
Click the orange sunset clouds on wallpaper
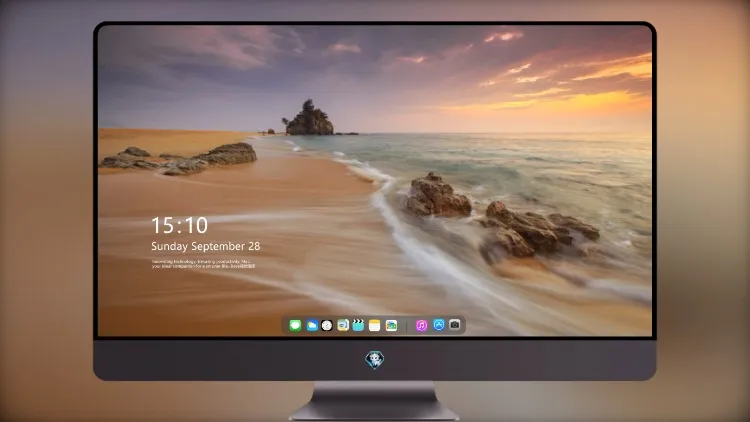pos(574,84)
